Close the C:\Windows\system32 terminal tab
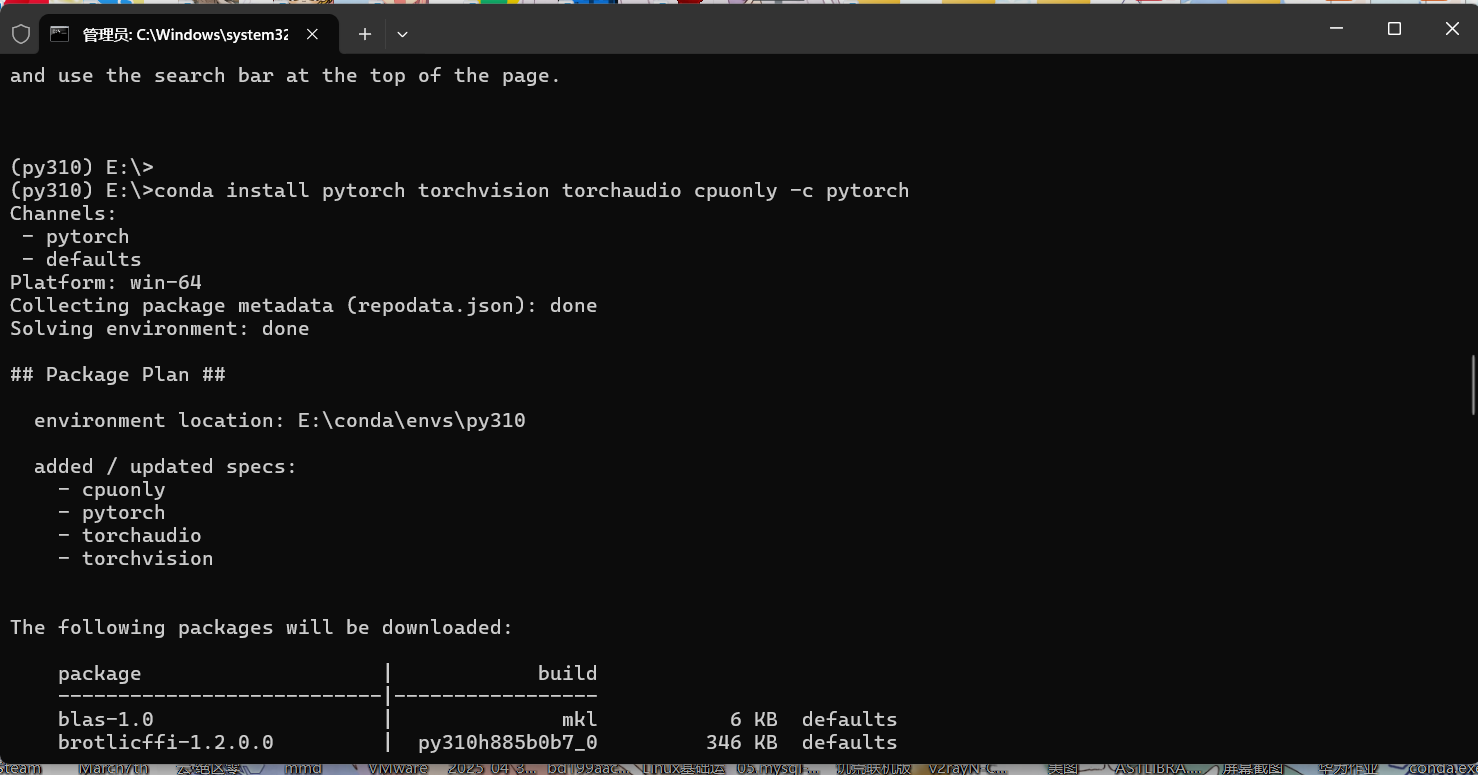1478x775 pixels. pos(312,34)
